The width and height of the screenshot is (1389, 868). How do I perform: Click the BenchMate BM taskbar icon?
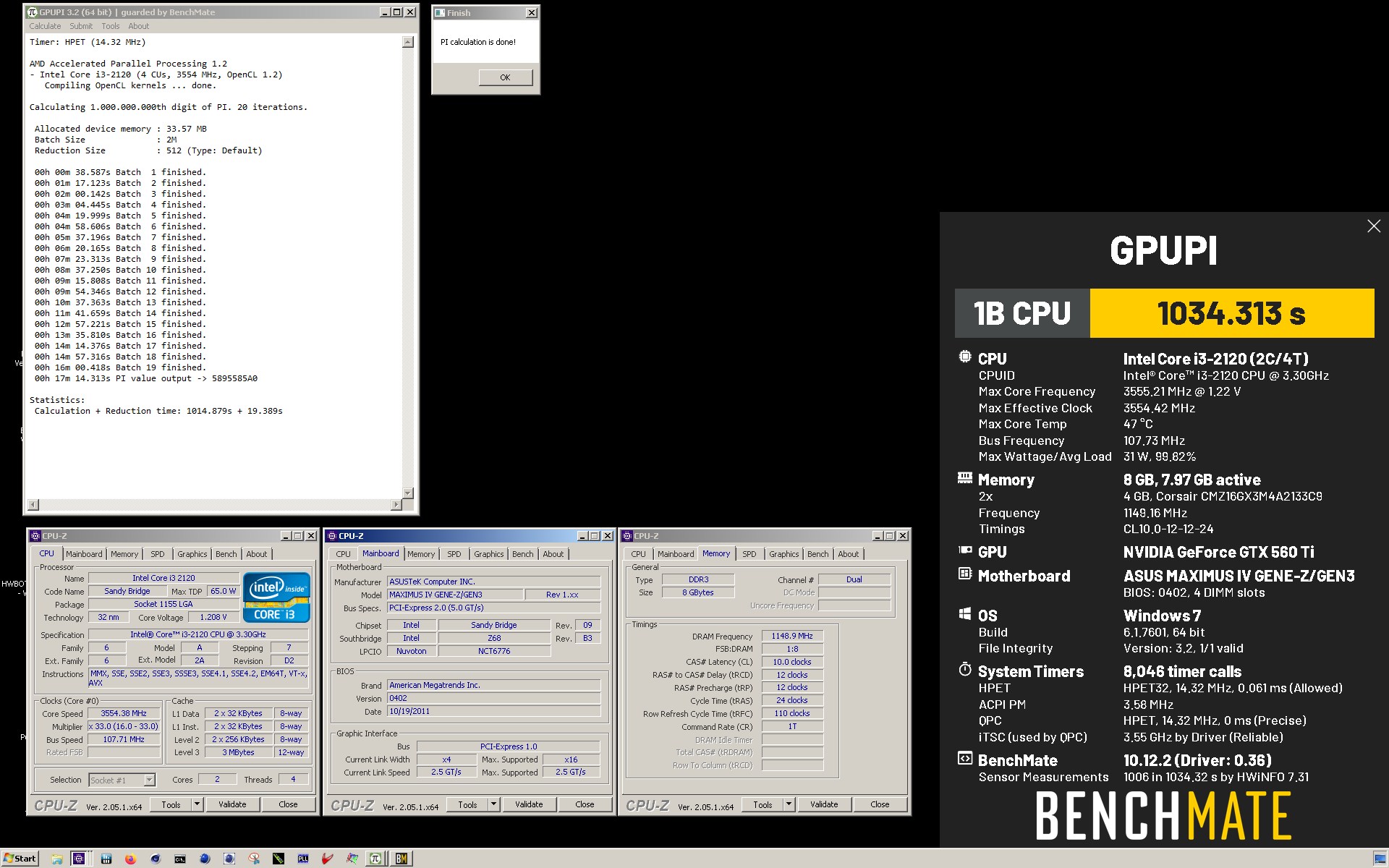tap(402, 859)
